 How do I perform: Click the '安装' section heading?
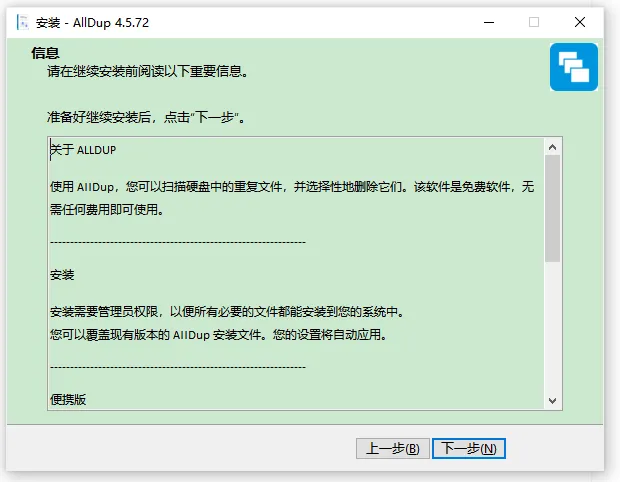[62, 275]
